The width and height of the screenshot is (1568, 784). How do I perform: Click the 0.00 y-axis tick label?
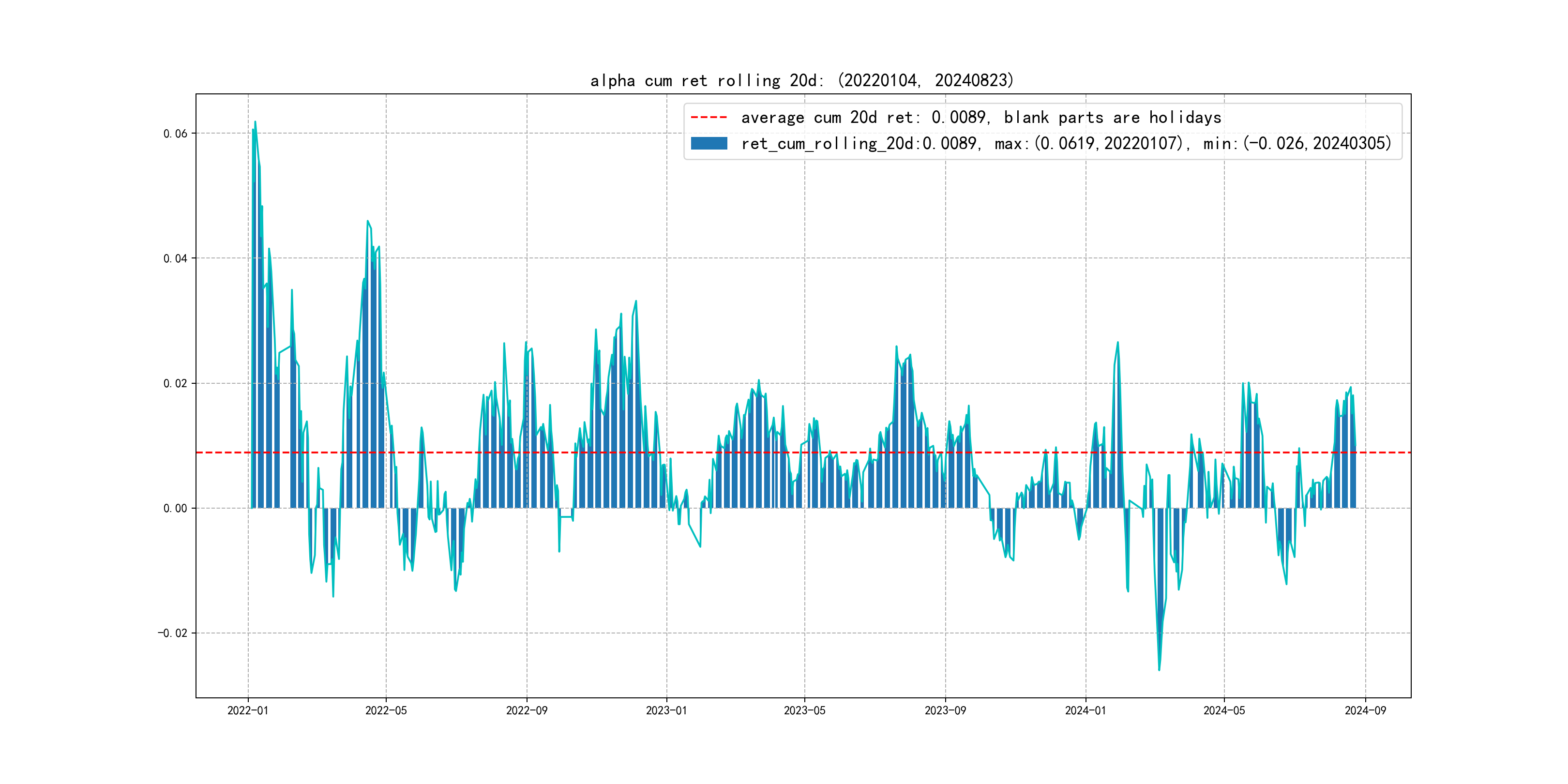pyautogui.click(x=175, y=508)
